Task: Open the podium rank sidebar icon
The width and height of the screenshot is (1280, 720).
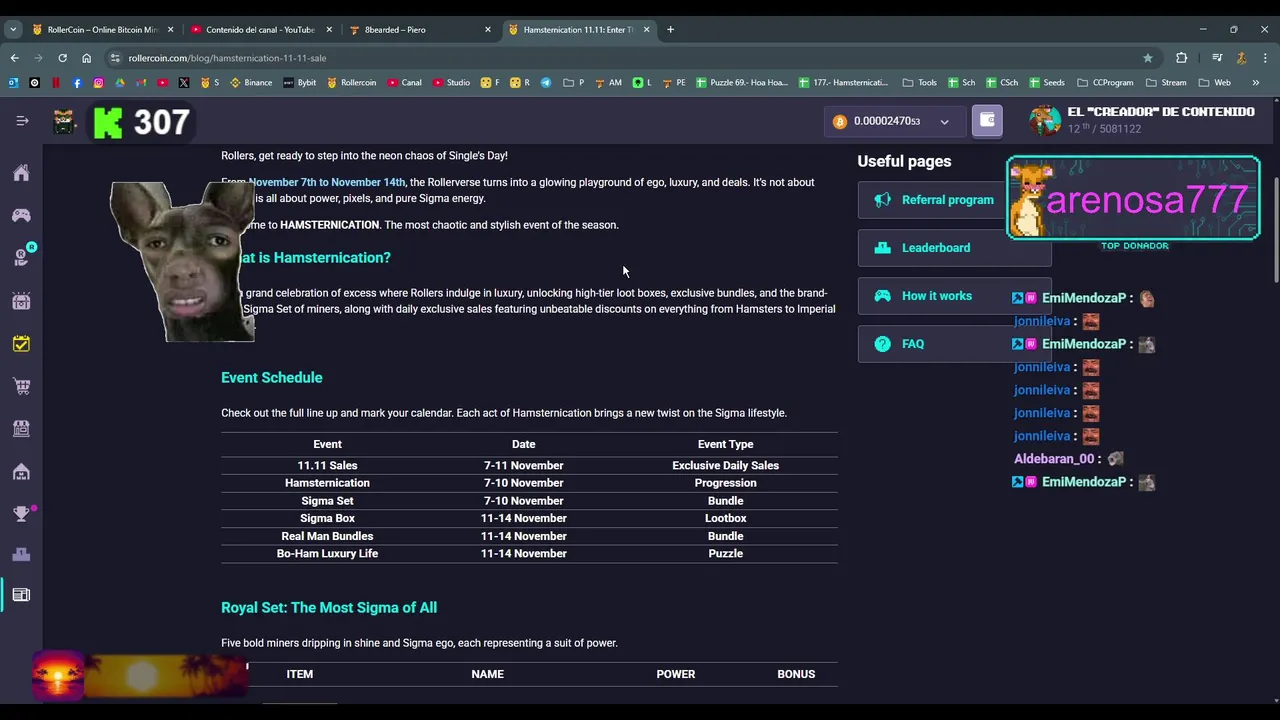Action: pos(21,554)
